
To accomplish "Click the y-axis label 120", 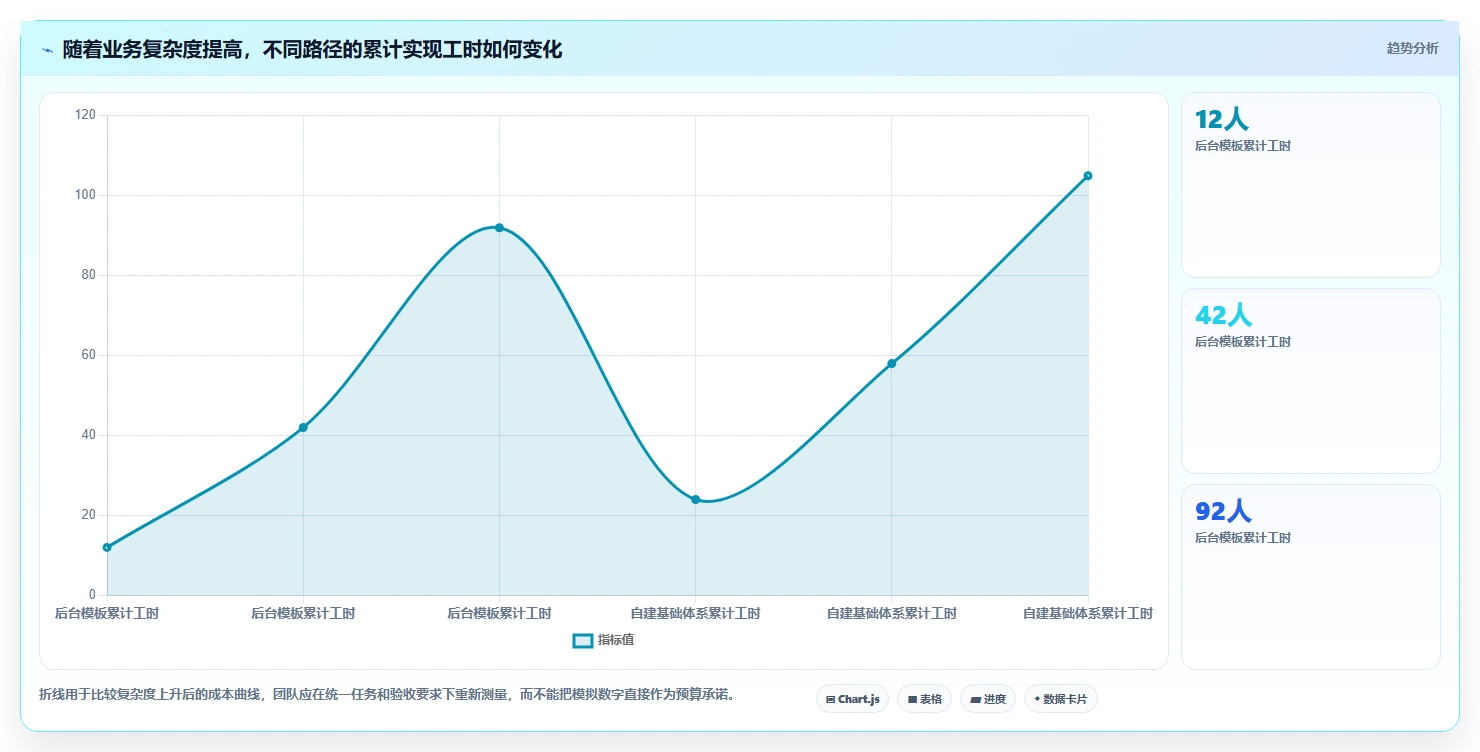I will pos(86,115).
